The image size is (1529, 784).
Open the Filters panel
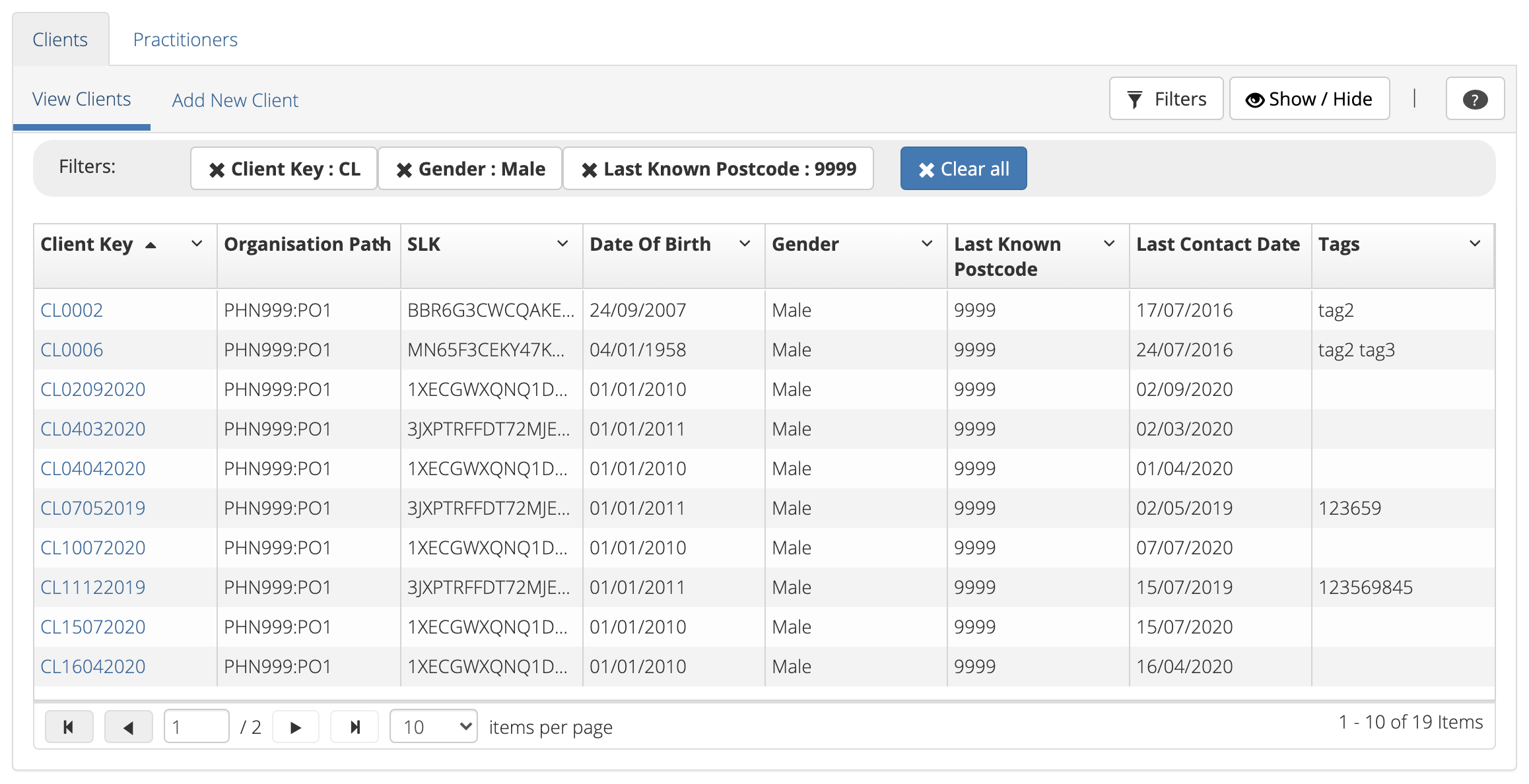tap(1166, 99)
